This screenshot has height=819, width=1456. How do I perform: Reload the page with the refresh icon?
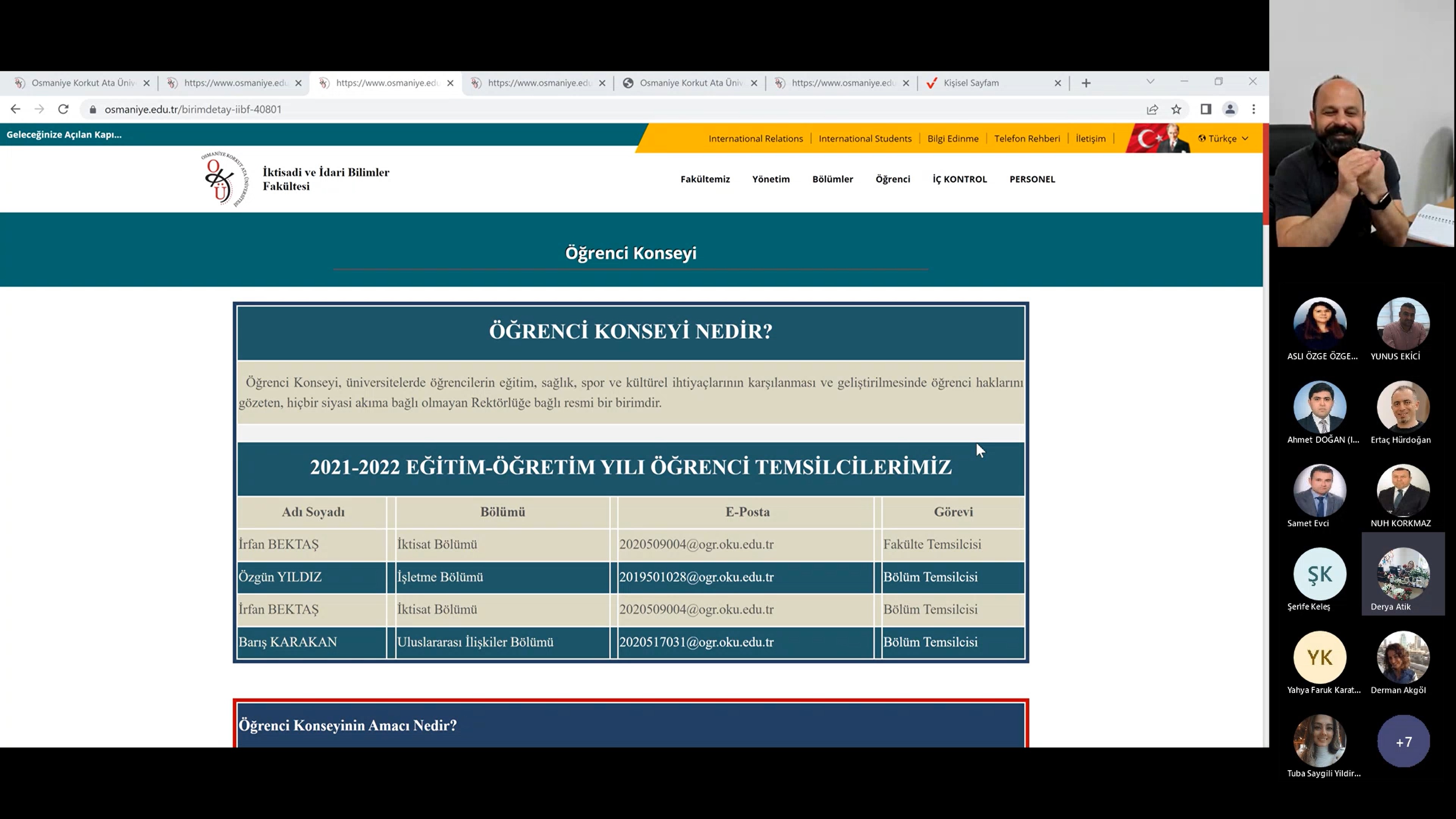click(63, 109)
